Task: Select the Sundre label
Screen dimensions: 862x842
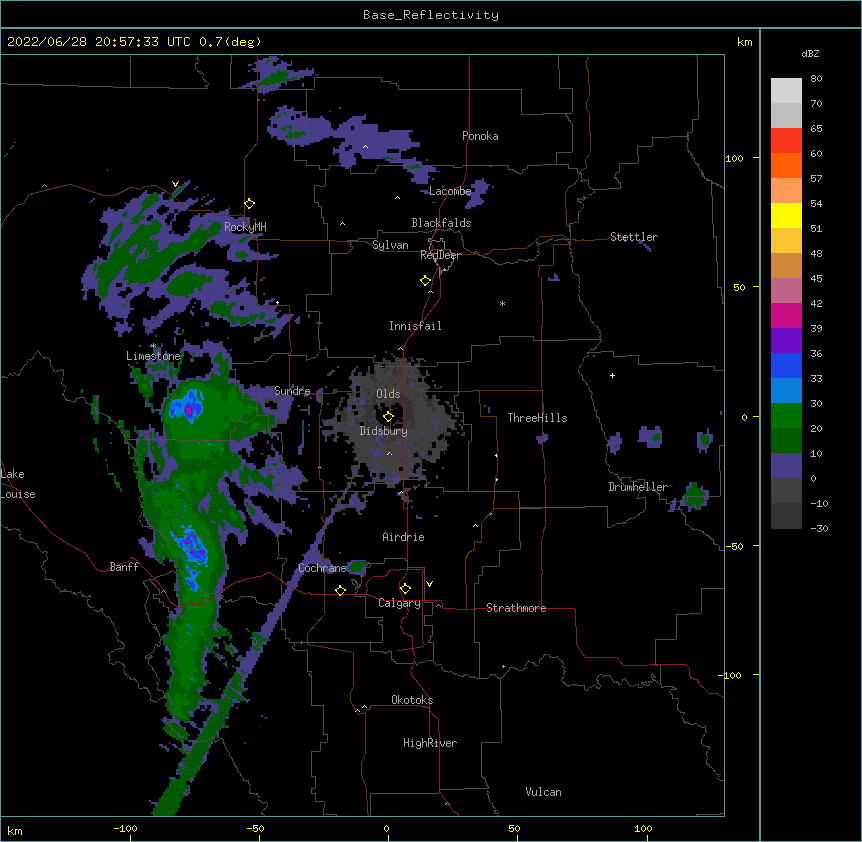Action: click(x=292, y=391)
